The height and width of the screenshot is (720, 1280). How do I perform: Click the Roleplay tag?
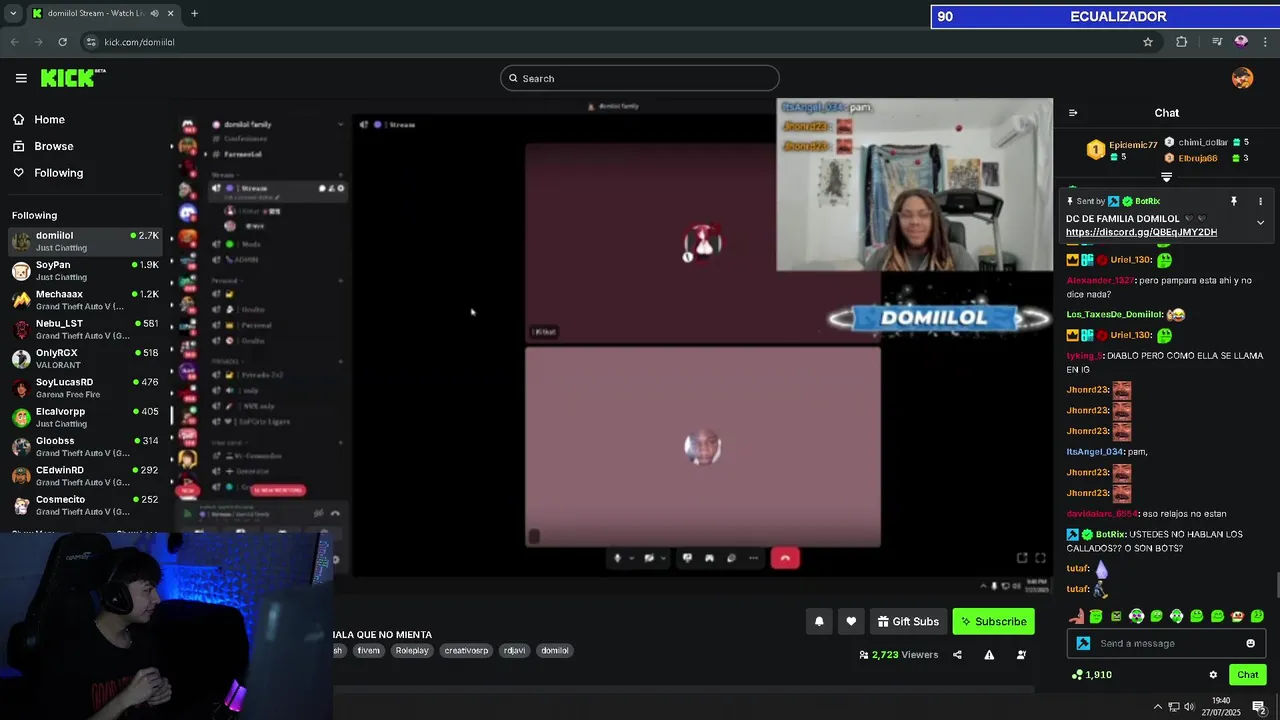tap(411, 650)
